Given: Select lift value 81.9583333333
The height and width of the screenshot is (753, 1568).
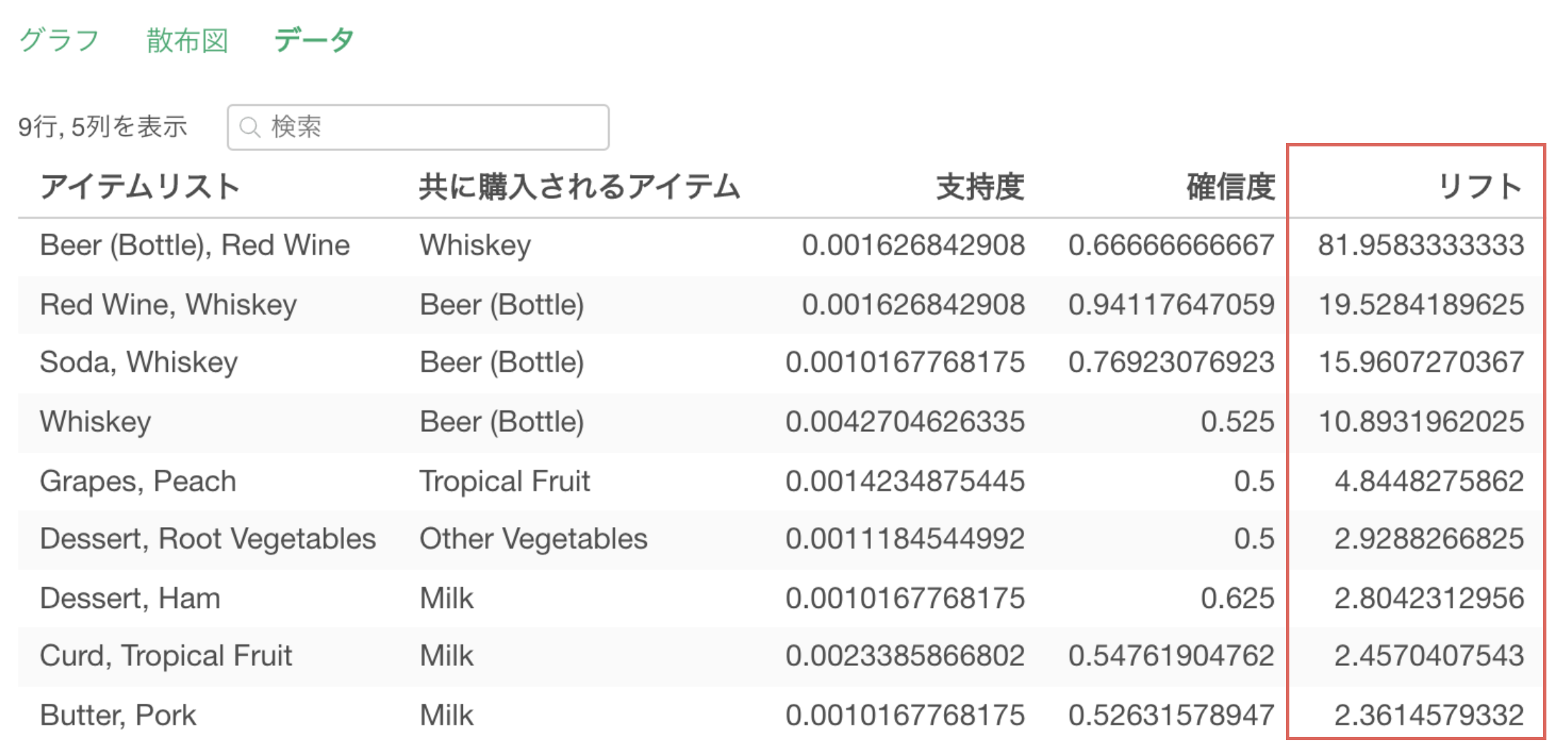Looking at the screenshot, I should [1421, 246].
